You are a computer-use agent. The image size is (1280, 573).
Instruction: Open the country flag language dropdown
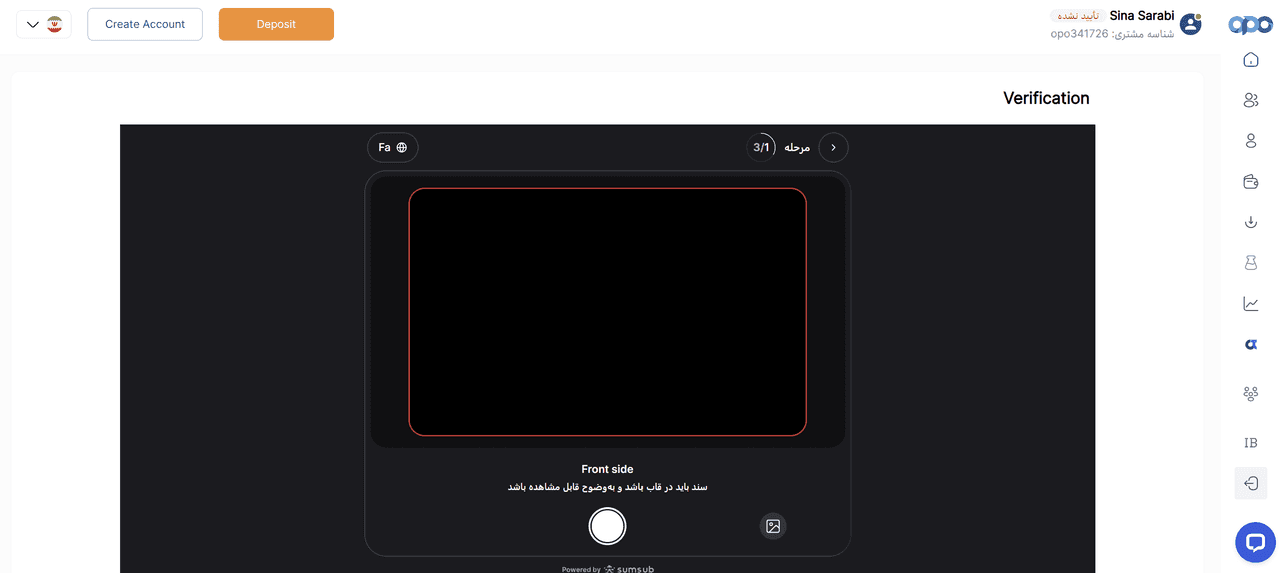point(44,25)
